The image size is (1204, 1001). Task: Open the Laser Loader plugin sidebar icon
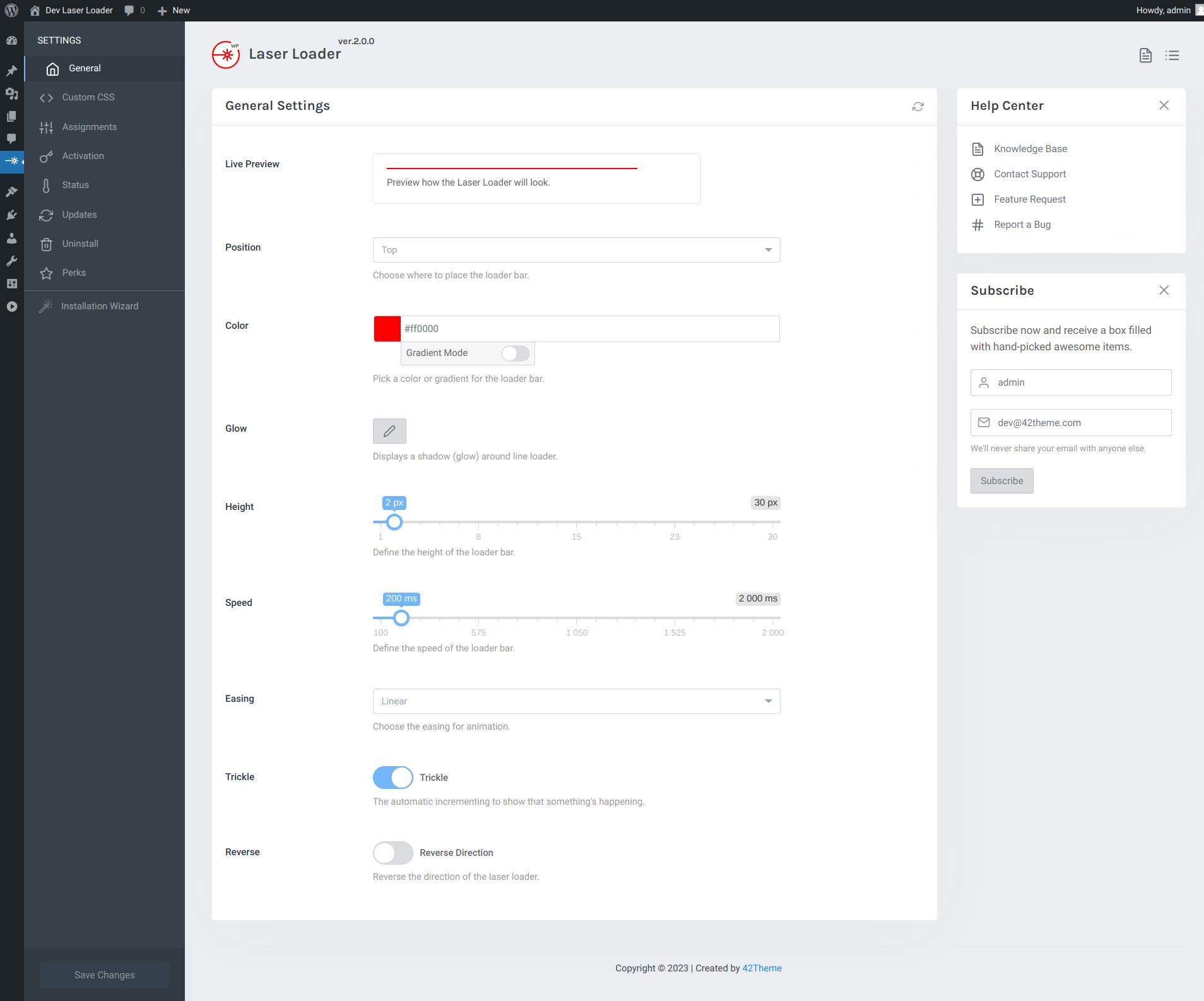[x=11, y=162]
